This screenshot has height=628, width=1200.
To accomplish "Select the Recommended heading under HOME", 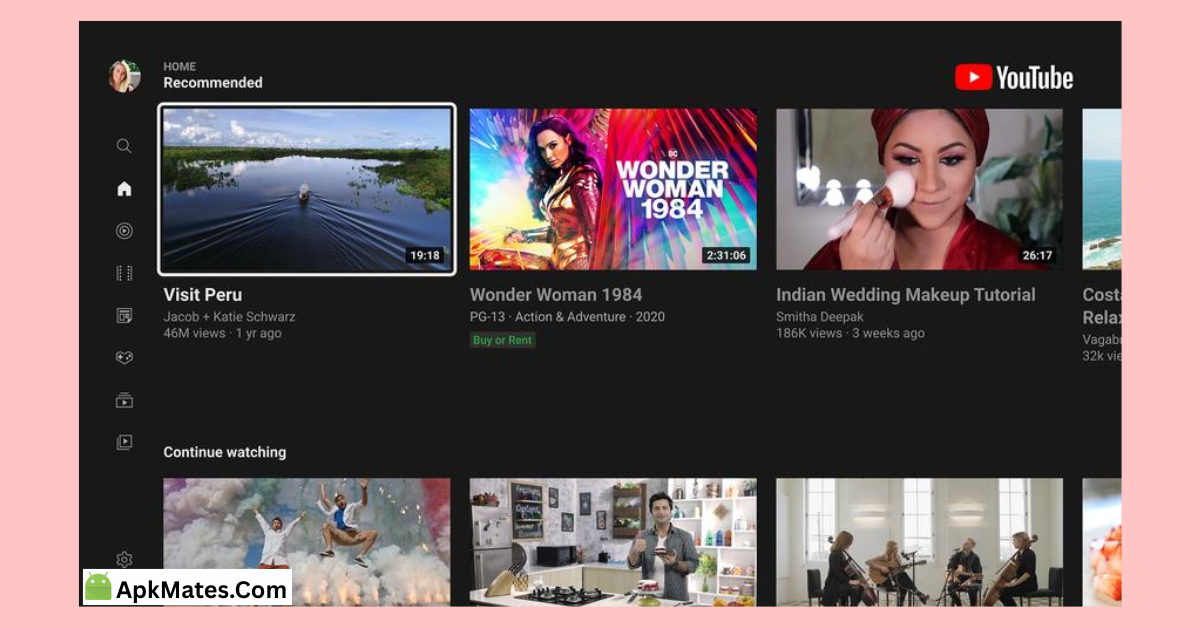I will (213, 83).
